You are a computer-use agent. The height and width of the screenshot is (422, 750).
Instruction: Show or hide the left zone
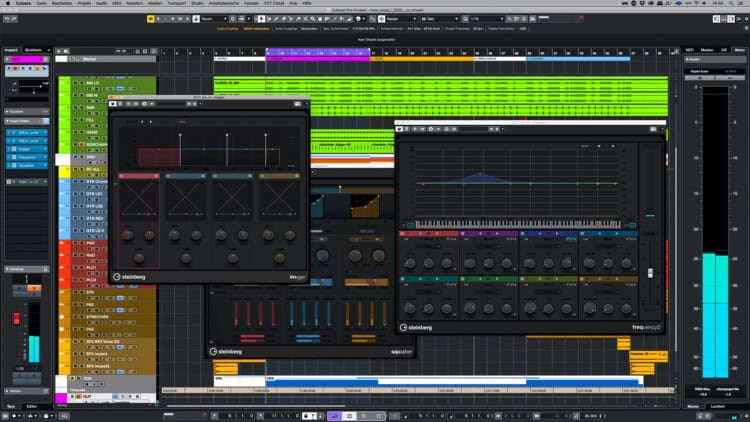pos(717,19)
